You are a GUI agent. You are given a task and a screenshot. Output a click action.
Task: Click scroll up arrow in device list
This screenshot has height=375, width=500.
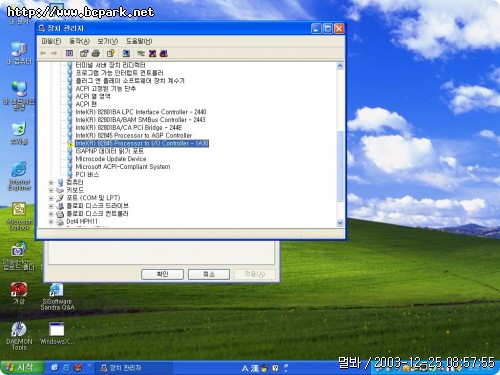click(x=340, y=66)
